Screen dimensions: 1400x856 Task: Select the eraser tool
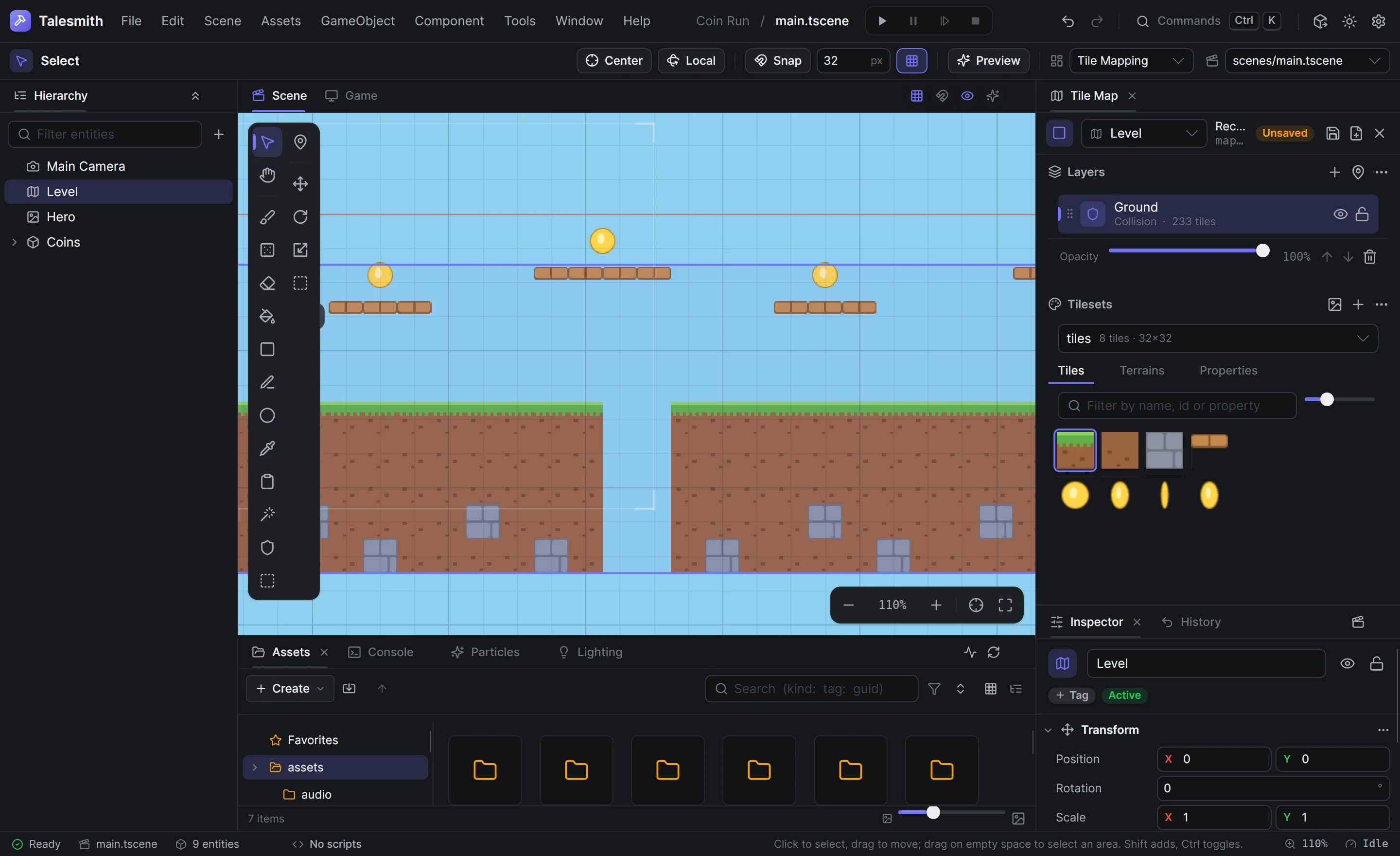coord(267,283)
